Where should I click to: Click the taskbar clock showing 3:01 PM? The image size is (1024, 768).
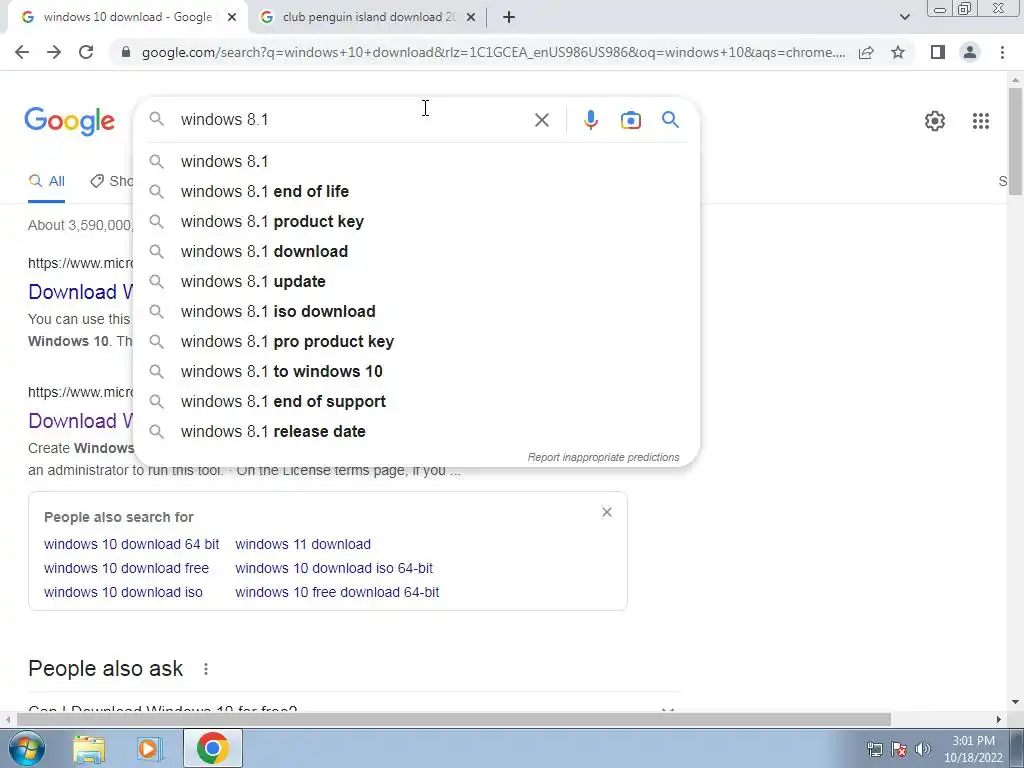[x=973, y=749]
